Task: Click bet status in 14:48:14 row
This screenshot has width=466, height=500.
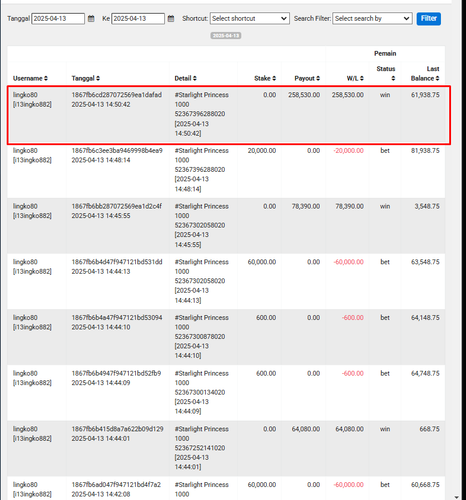Action: click(x=385, y=151)
